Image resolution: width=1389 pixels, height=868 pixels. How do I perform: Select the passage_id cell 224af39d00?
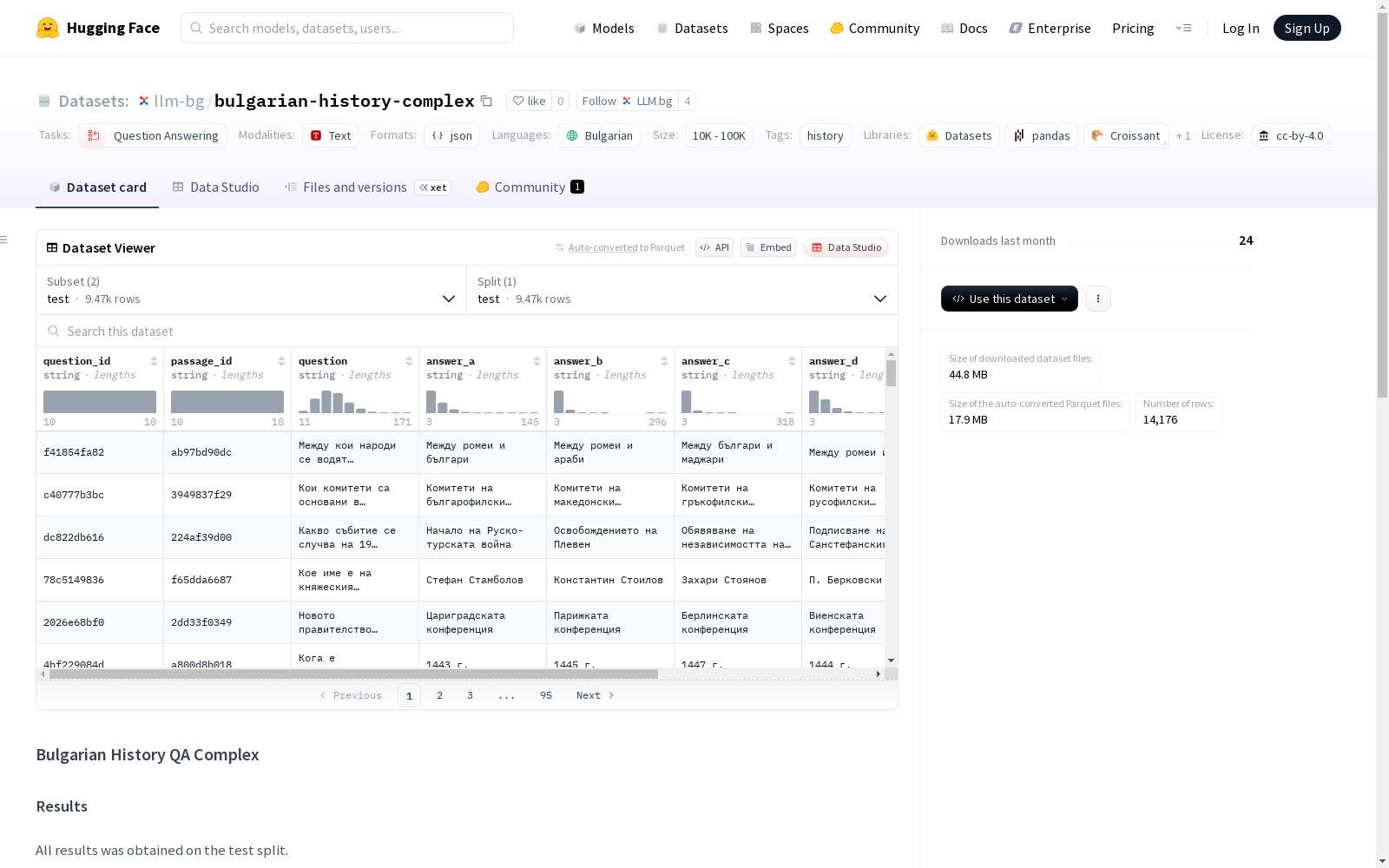pos(227,537)
